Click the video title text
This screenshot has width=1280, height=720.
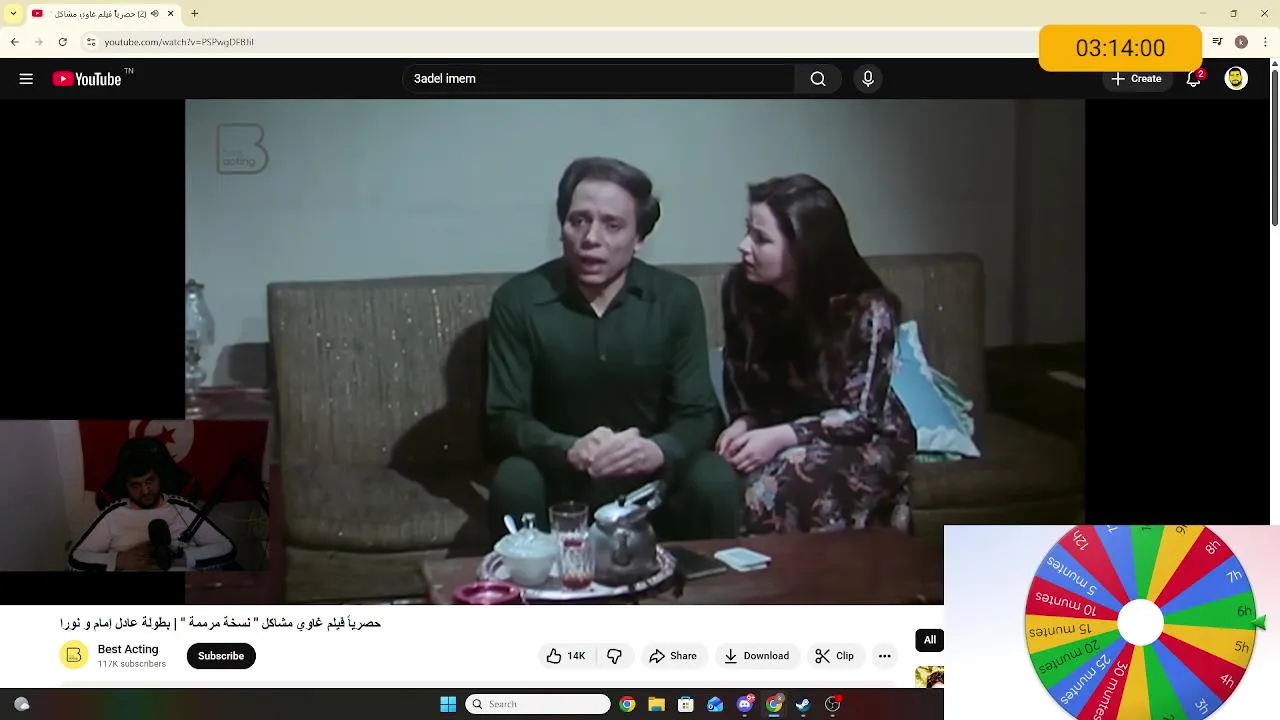click(x=221, y=623)
